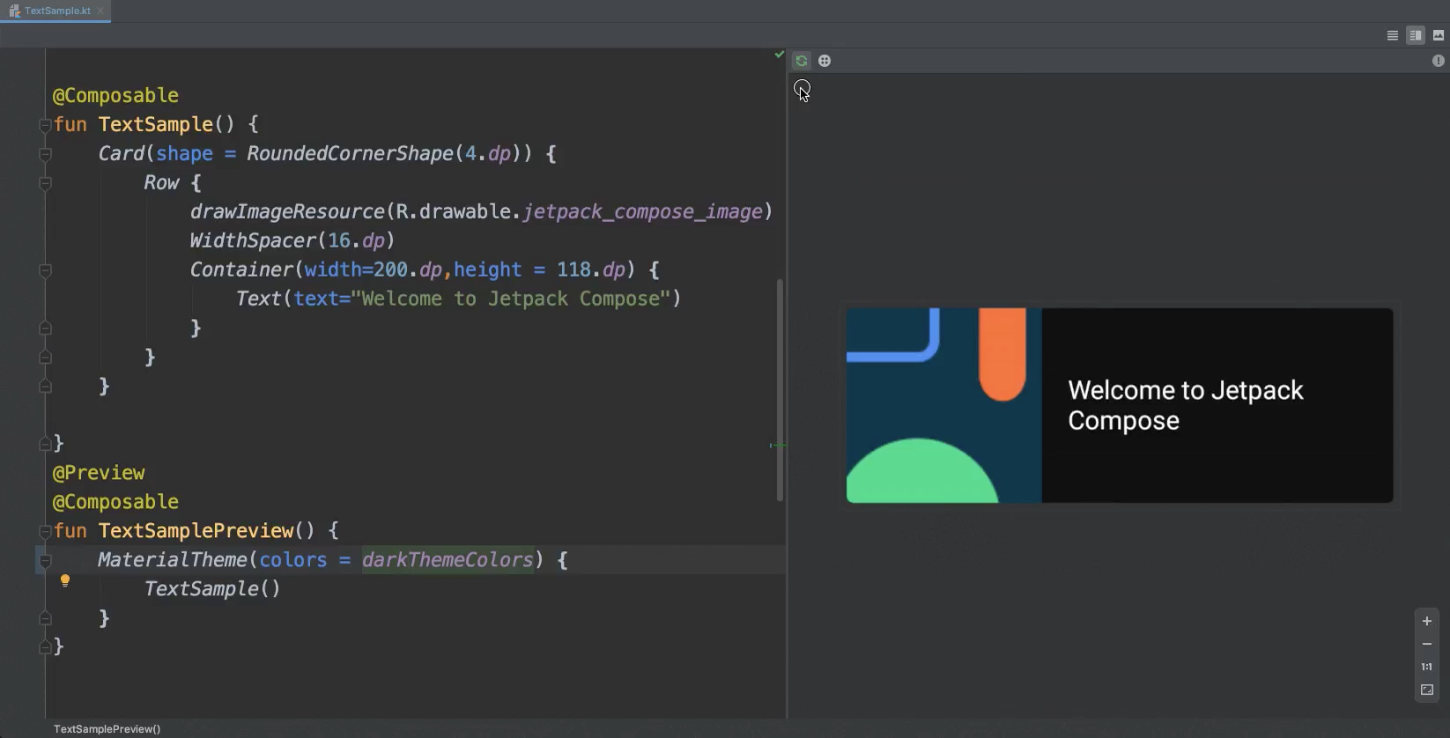Collapse the fun TextSamplePreview() function
The width and height of the screenshot is (1450, 738).
click(x=45, y=531)
